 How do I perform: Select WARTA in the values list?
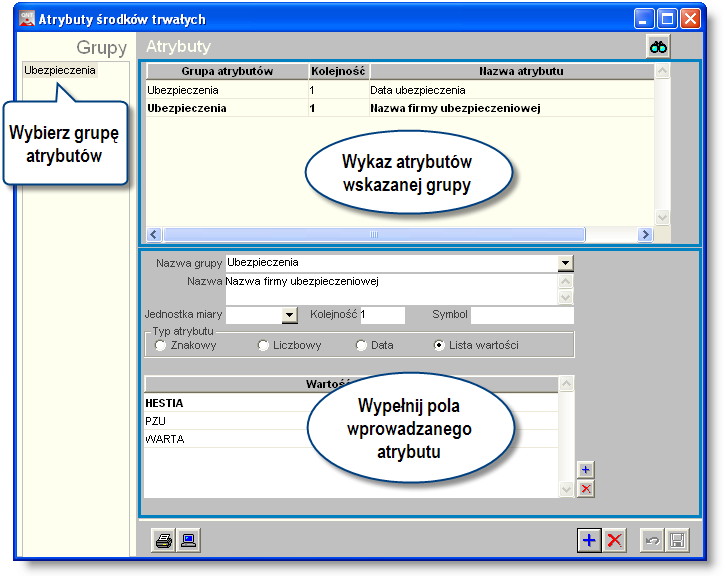pyautogui.click(x=351, y=439)
